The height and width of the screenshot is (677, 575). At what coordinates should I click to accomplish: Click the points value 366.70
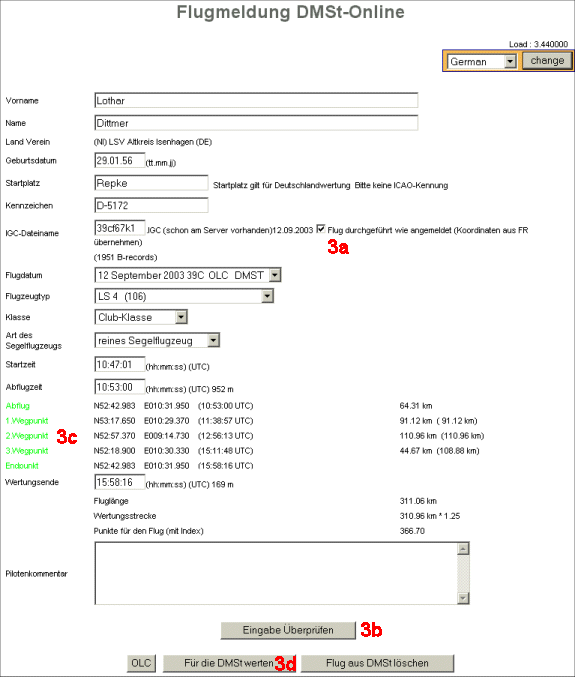(412, 531)
